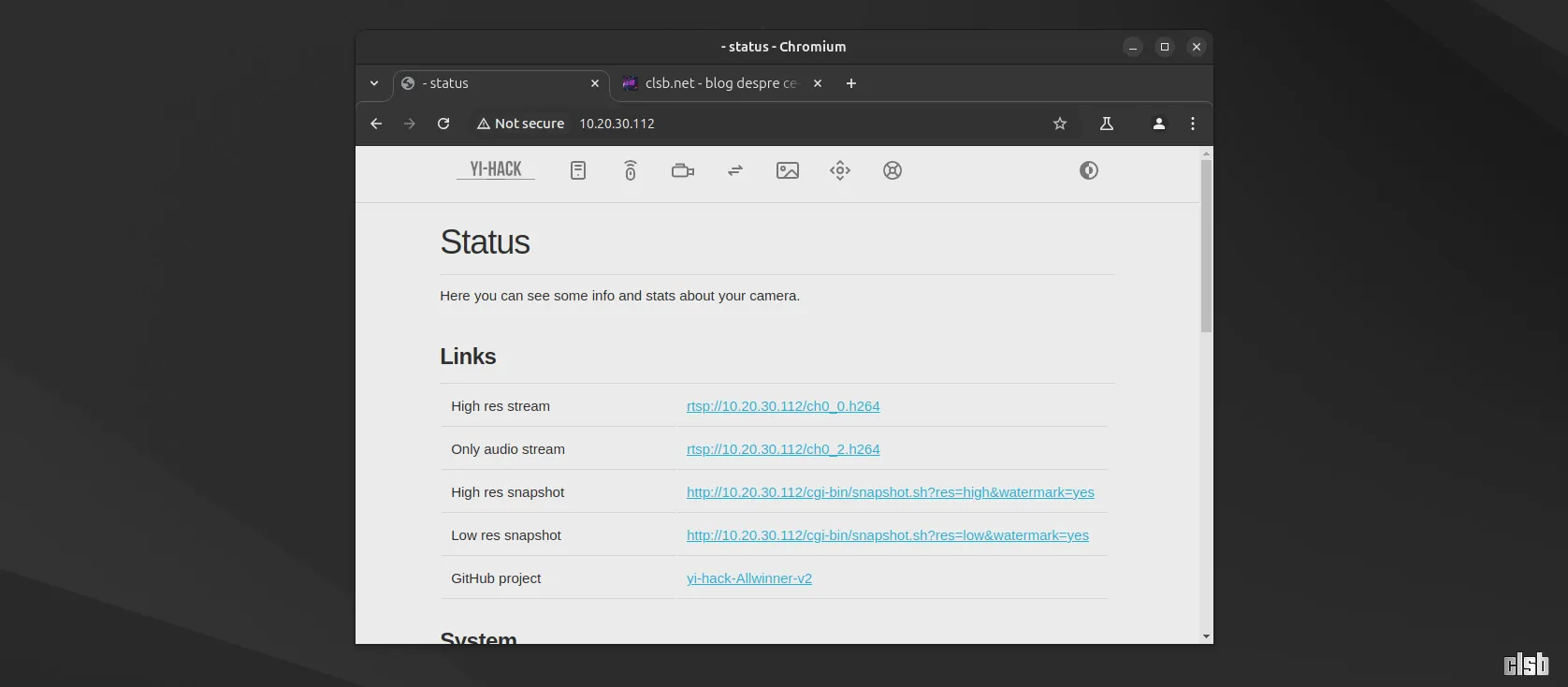Toggle dark mode contrast icon
The width and height of the screenshot is (1568, 687).
click(1089, 170)
